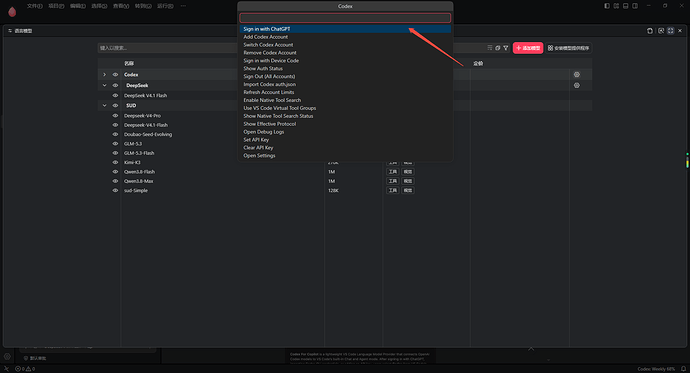Close the language models panel
The width and height of the screenshot is (690, 373).
click(x=680, y=31)
